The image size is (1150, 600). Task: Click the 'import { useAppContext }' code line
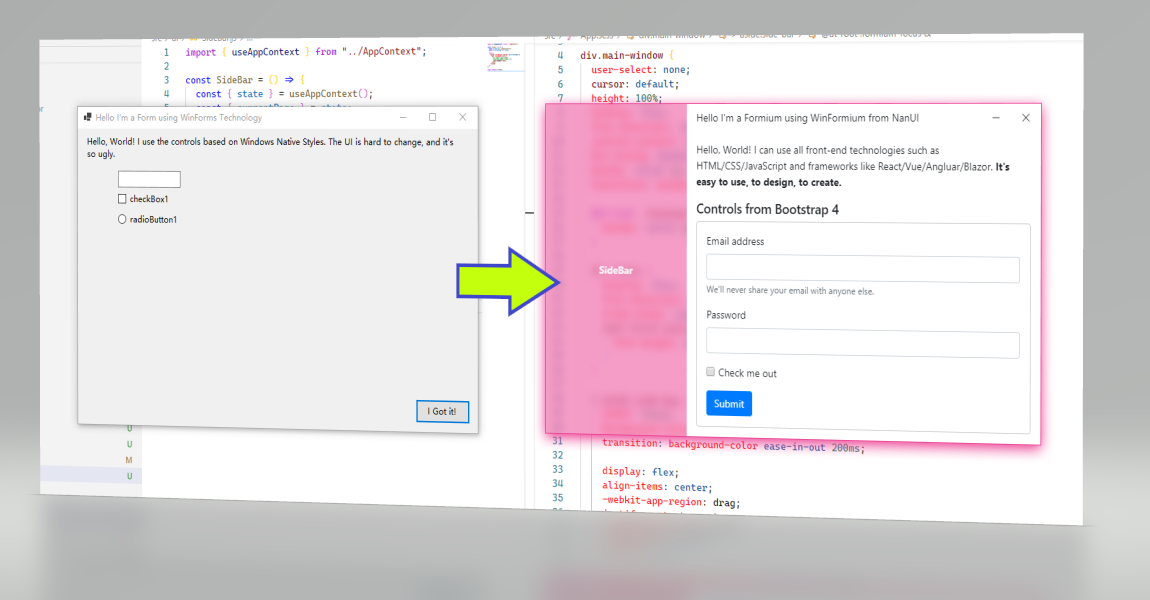click(305, 51)
